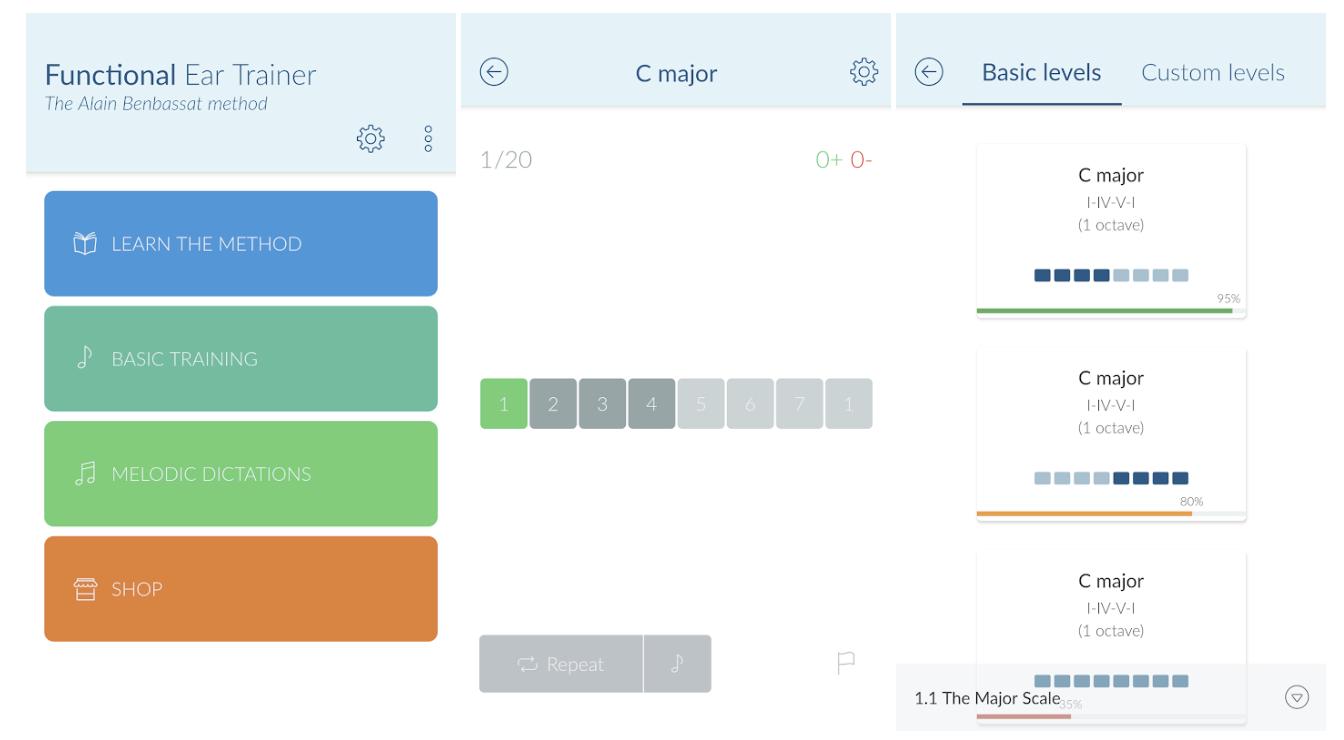This screenshot has height=740, width=1344.
Task: Click the back arrow beside Basic levels
Action: [x=929, y=72]
